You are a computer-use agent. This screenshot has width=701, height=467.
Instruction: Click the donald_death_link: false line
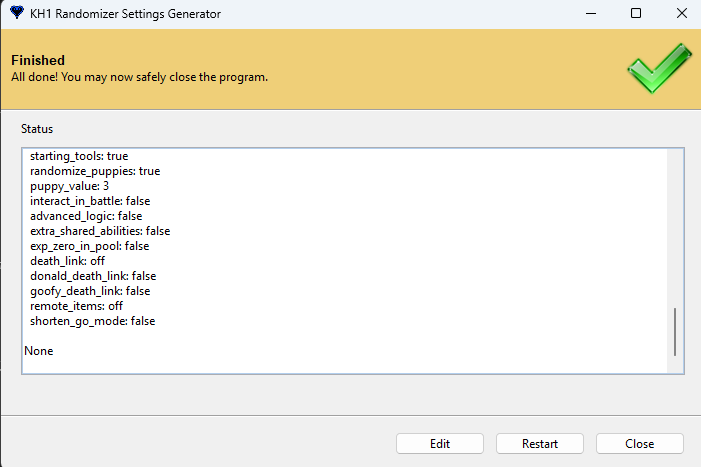(x=93, y=276)
